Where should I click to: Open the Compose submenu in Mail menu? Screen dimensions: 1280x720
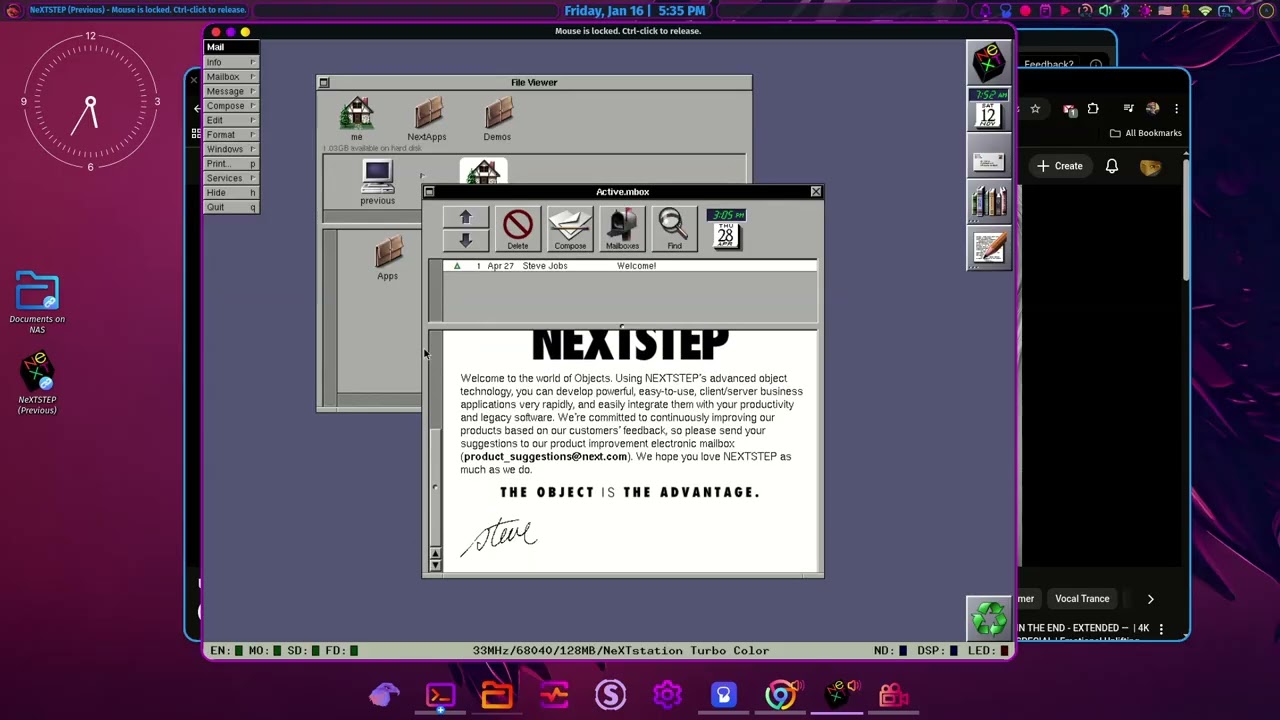[x=231, y=105]
